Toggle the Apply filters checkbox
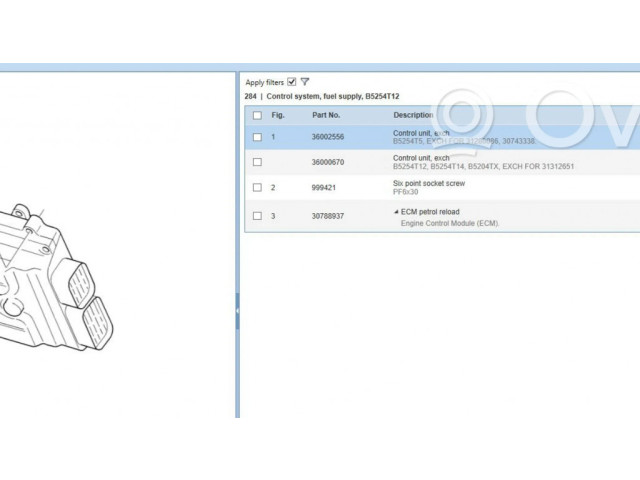Image resolution: width=640 pixels, height=480 pixels. pyautogui.click(x=291, y=81)
